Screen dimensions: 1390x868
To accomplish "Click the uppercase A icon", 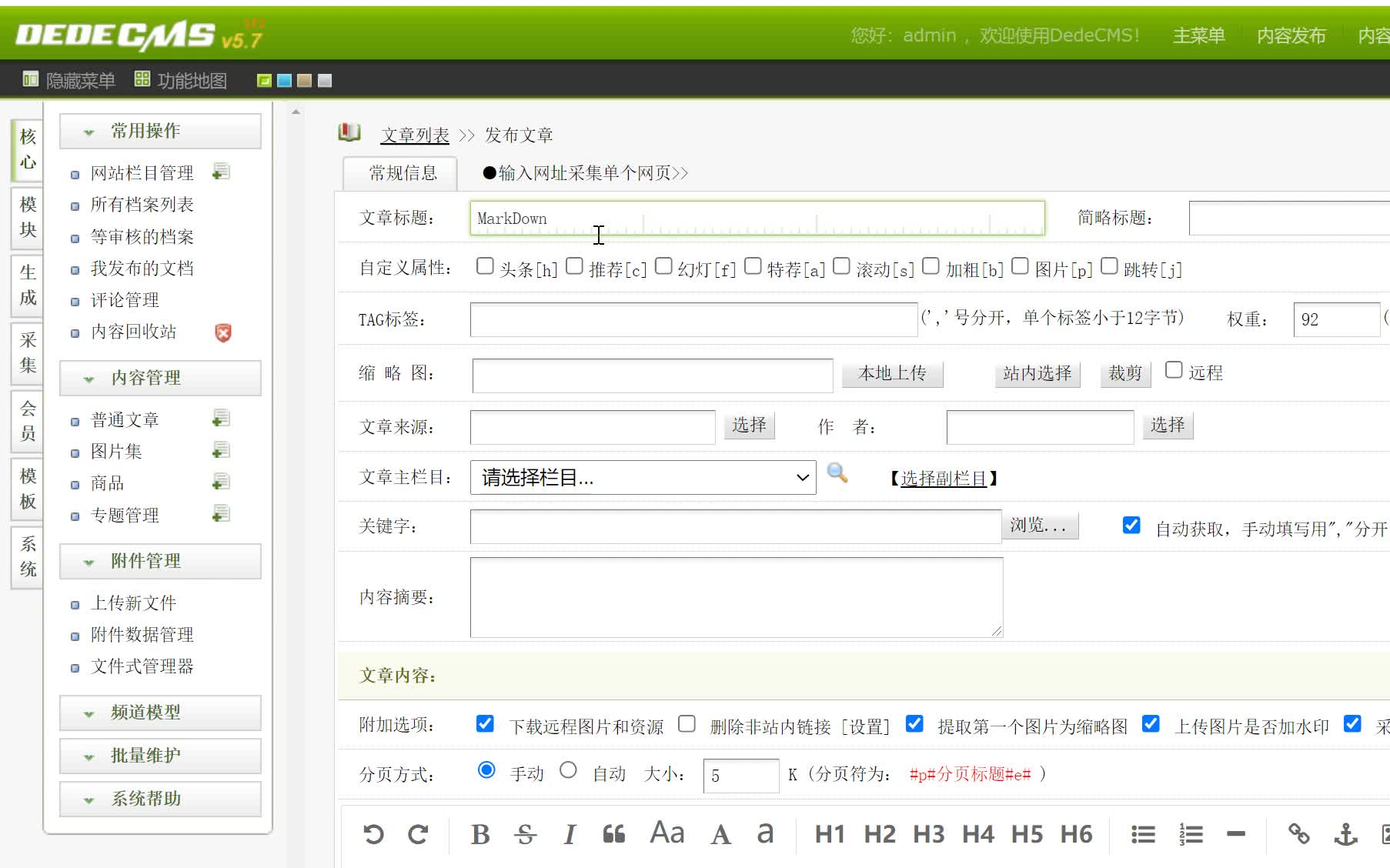I will [720, 834].
